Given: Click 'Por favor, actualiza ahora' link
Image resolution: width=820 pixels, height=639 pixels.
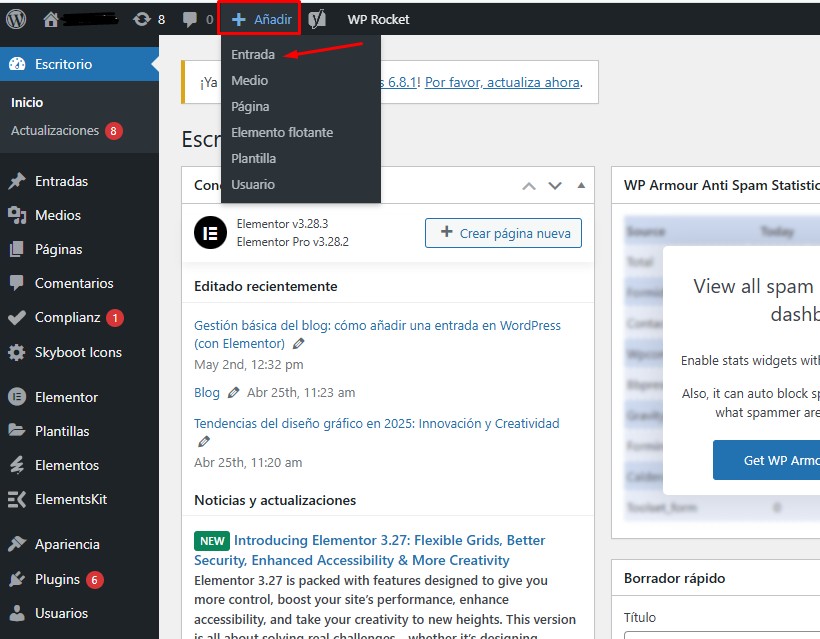Looking at the screenshot, I should coord(502,82).
